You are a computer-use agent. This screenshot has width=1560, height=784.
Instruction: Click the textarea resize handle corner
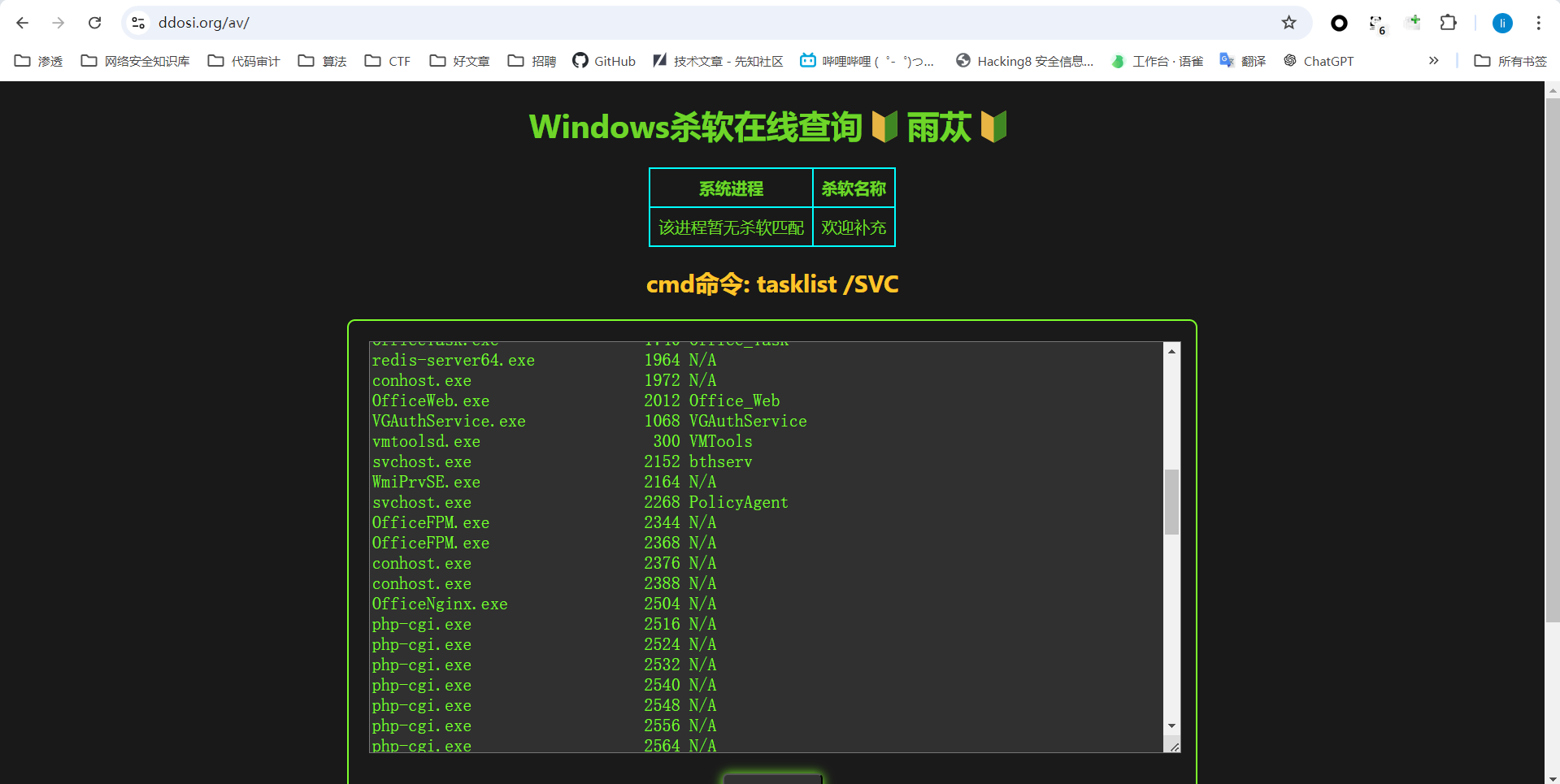[1173, 746]
